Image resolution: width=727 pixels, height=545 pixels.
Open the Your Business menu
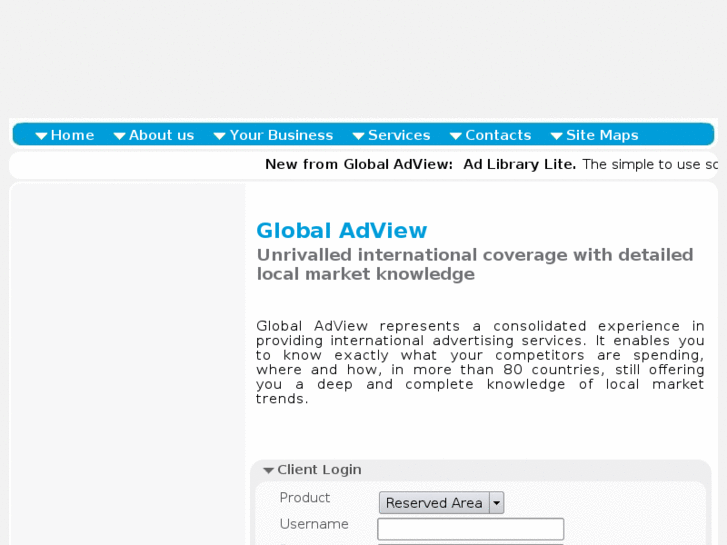pos(281,135)
